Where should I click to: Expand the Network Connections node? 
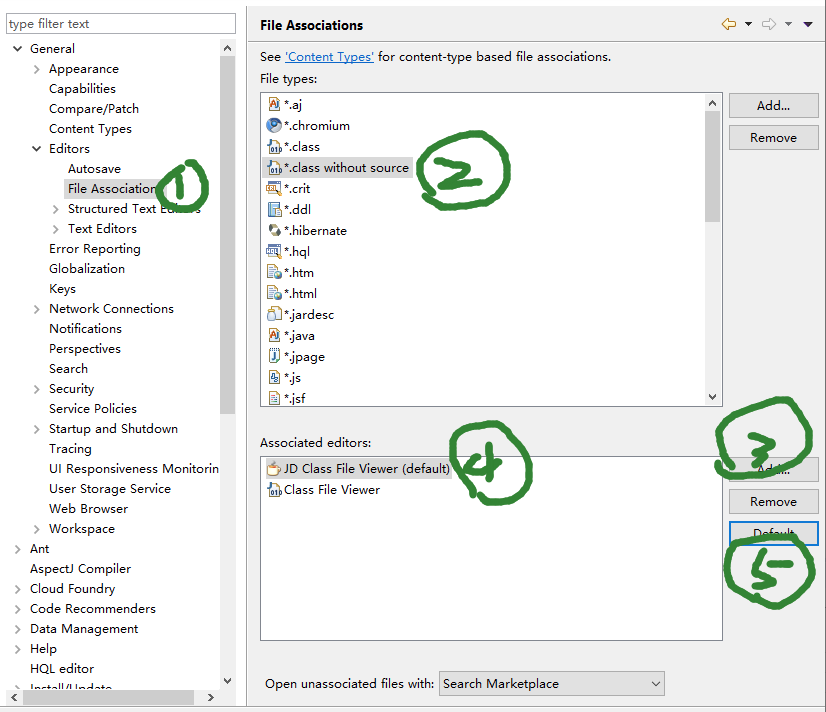point(37,309)
